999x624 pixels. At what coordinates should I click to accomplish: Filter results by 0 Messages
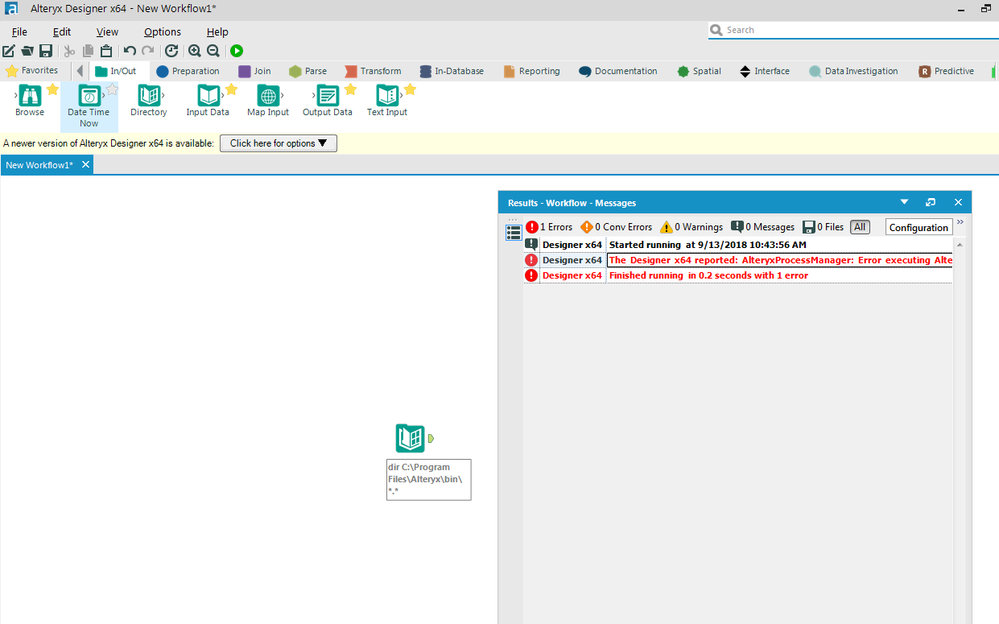tap(763, 227)
